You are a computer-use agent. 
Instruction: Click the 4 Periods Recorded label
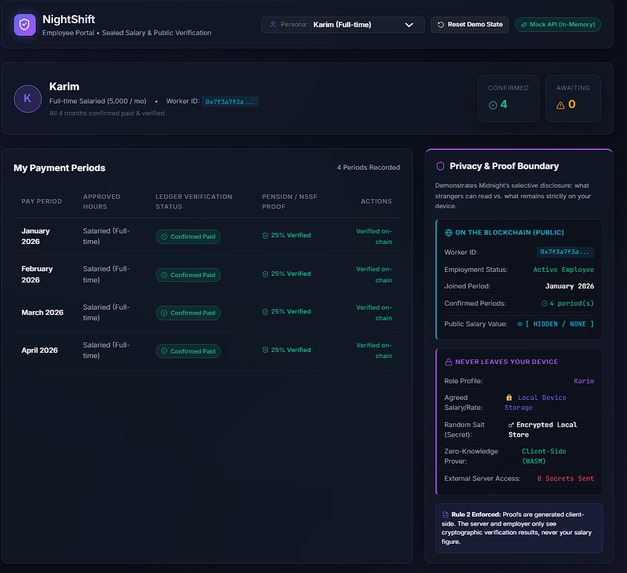(368, 168)
